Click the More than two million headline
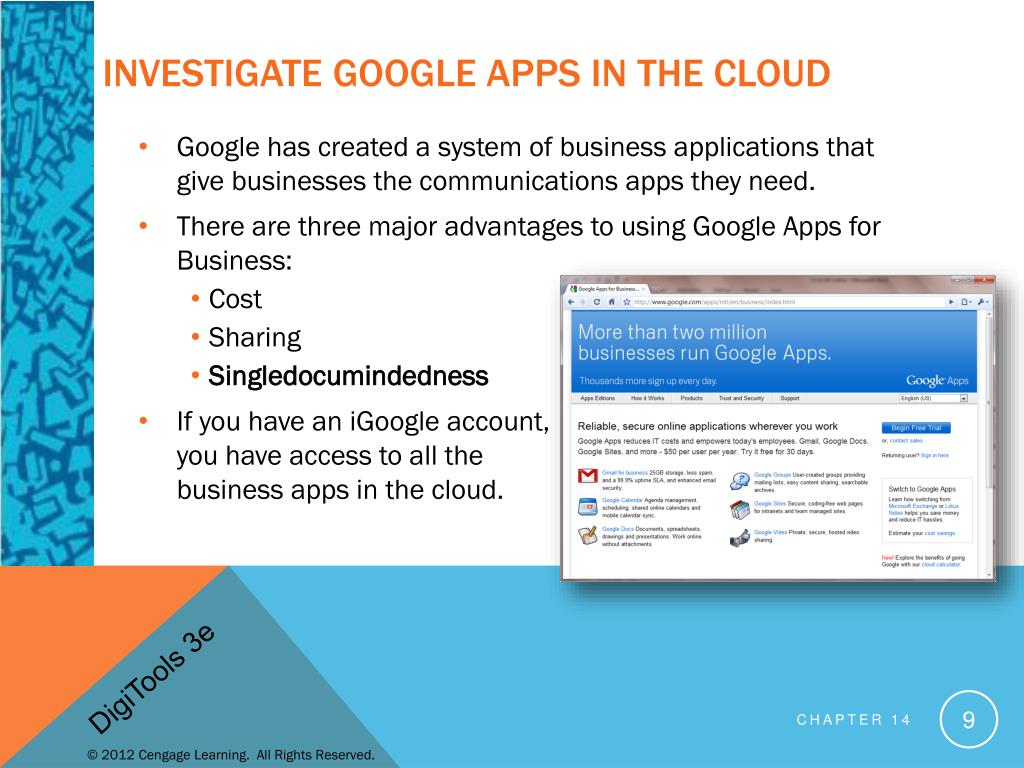This screenshot has height=768, width=1024. click(705, 342)
